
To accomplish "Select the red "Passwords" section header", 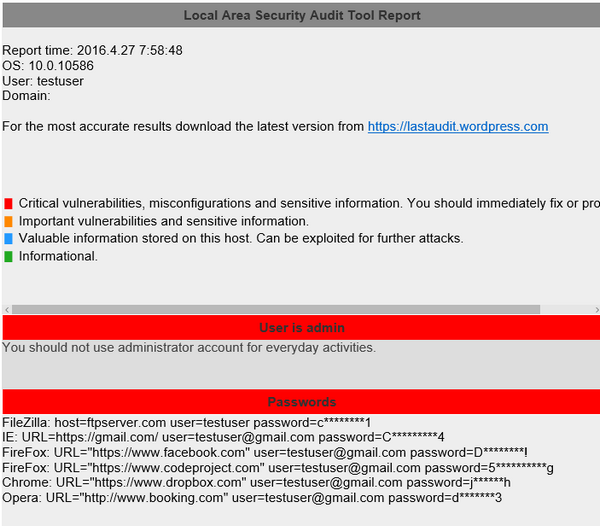I will click(x=301, y=402).
